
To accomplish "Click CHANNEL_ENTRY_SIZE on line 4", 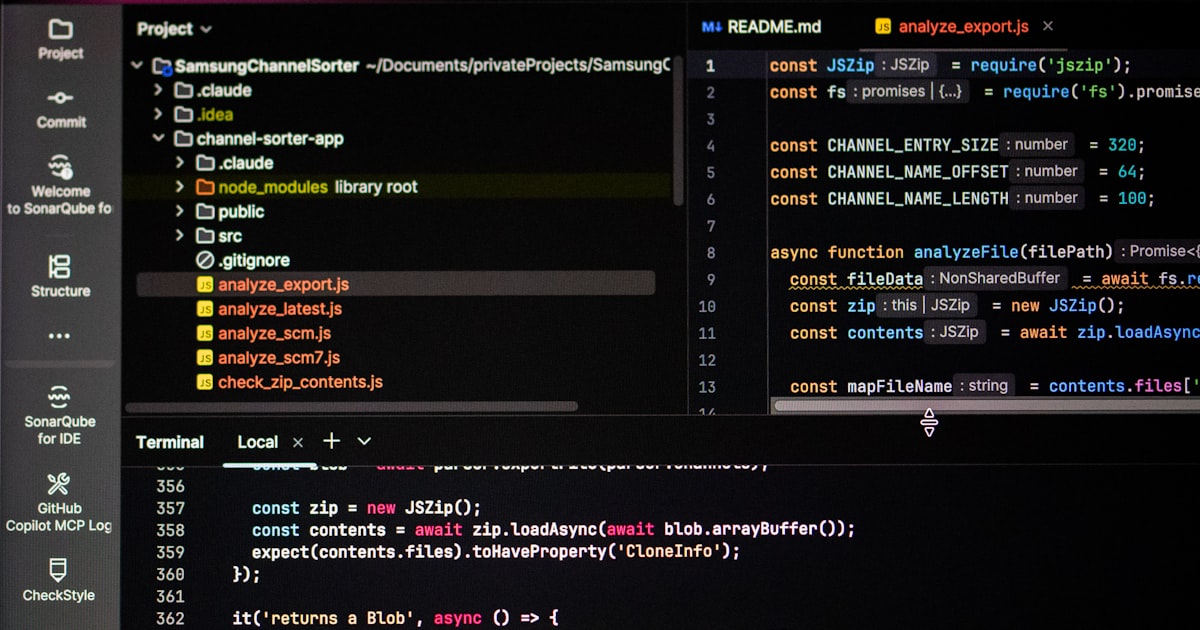I will pos(913,145).
